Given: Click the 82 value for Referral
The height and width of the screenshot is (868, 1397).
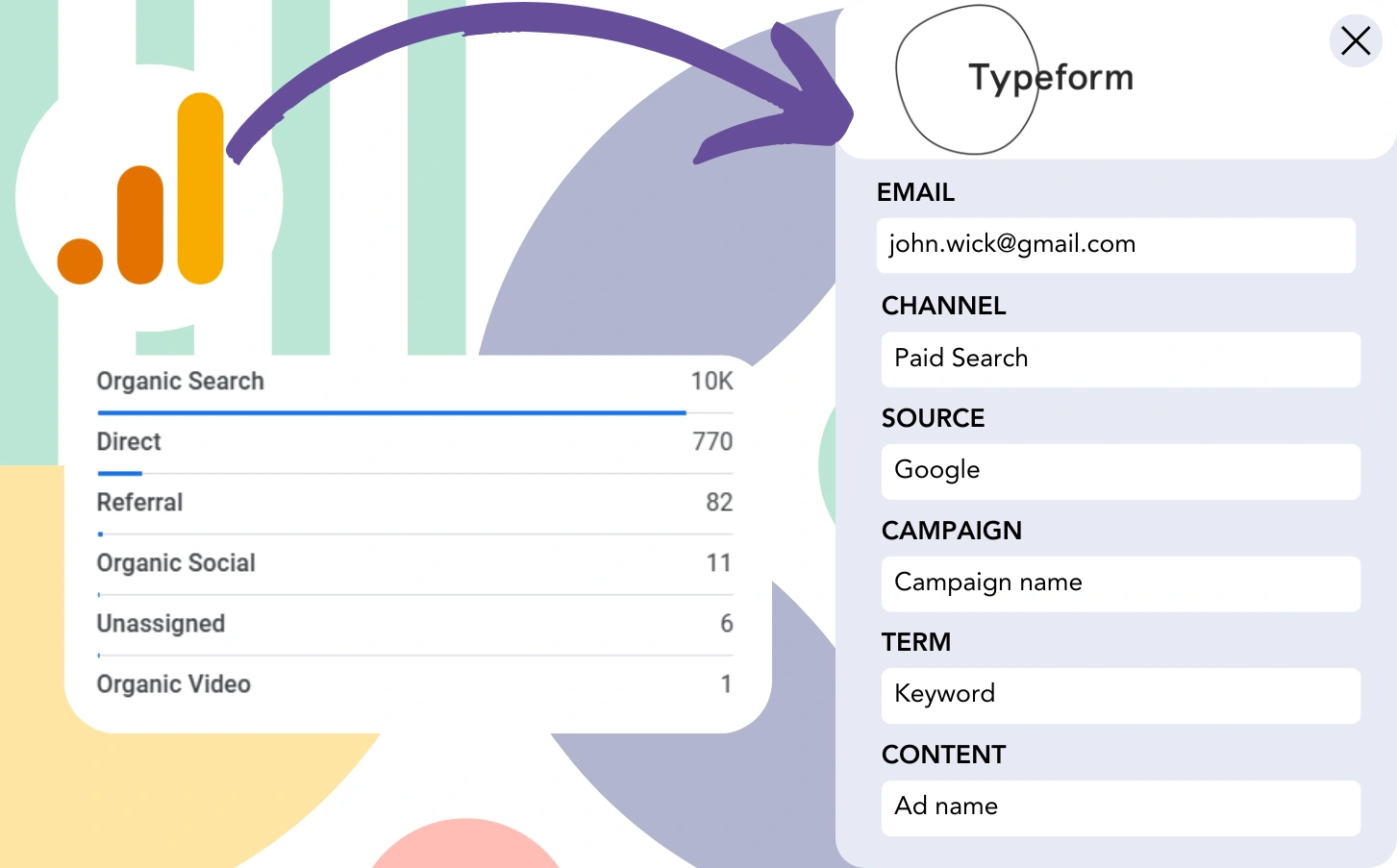Looking at the screenshot, I should (719, 503).
